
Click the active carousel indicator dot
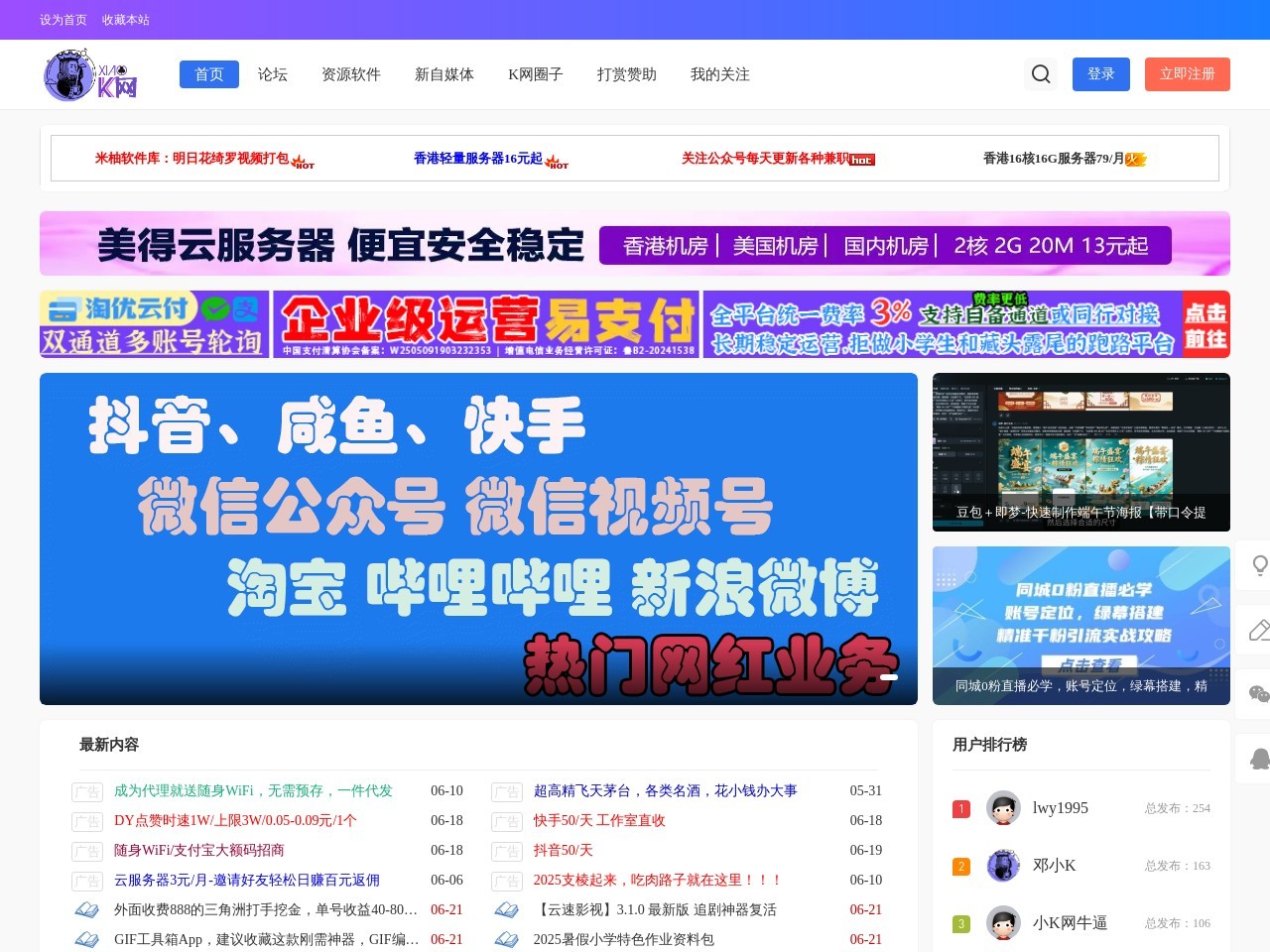pos(889,677)
